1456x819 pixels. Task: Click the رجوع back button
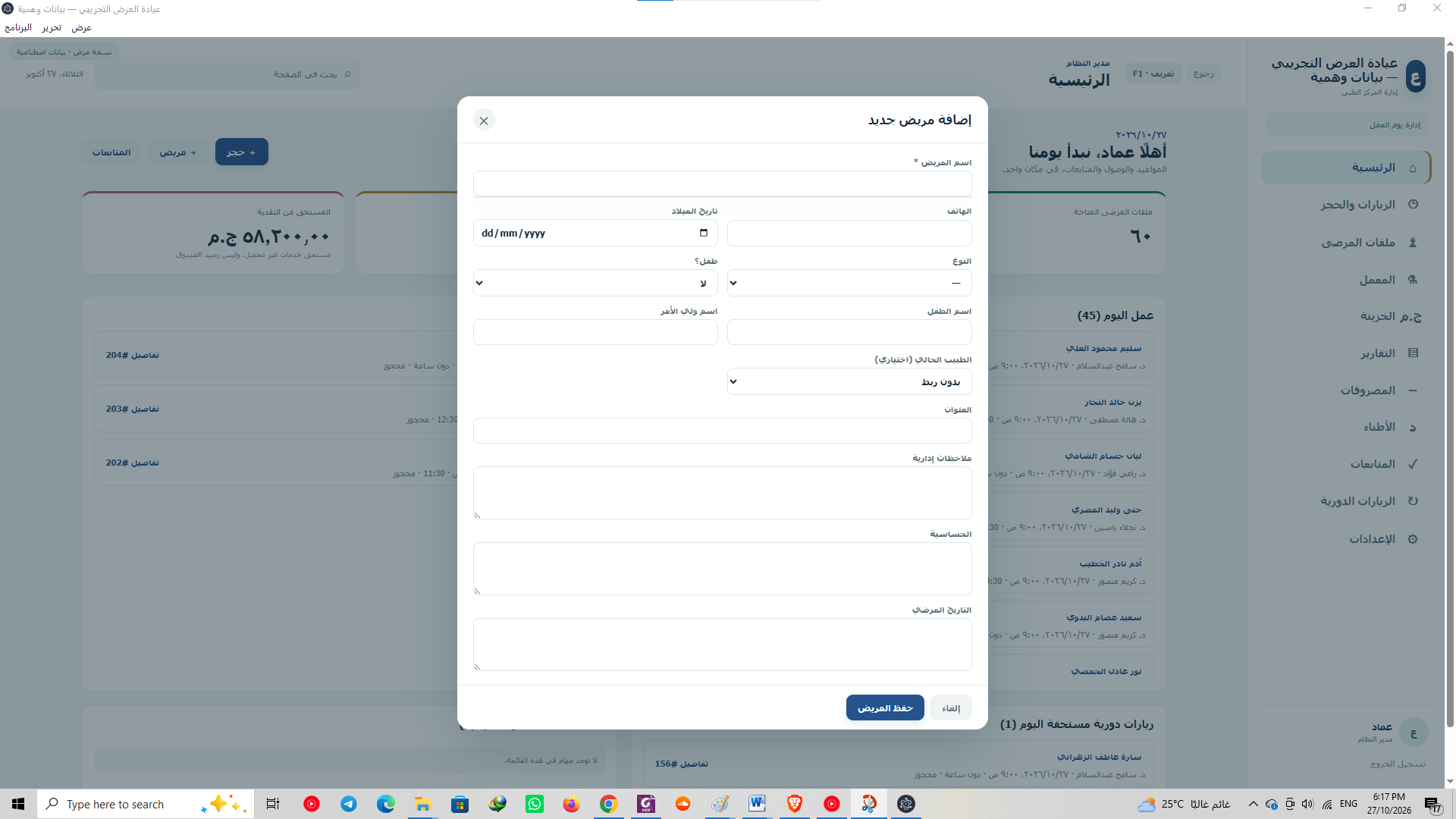point(1203,74)
